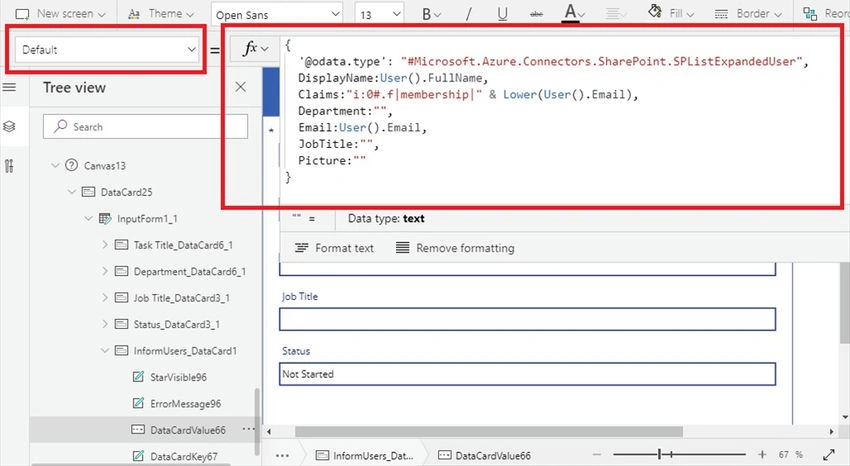The height and width of the screenshot is (466, 850).
Task: Click the Job Title input field
Action: (x=527, y=319)
